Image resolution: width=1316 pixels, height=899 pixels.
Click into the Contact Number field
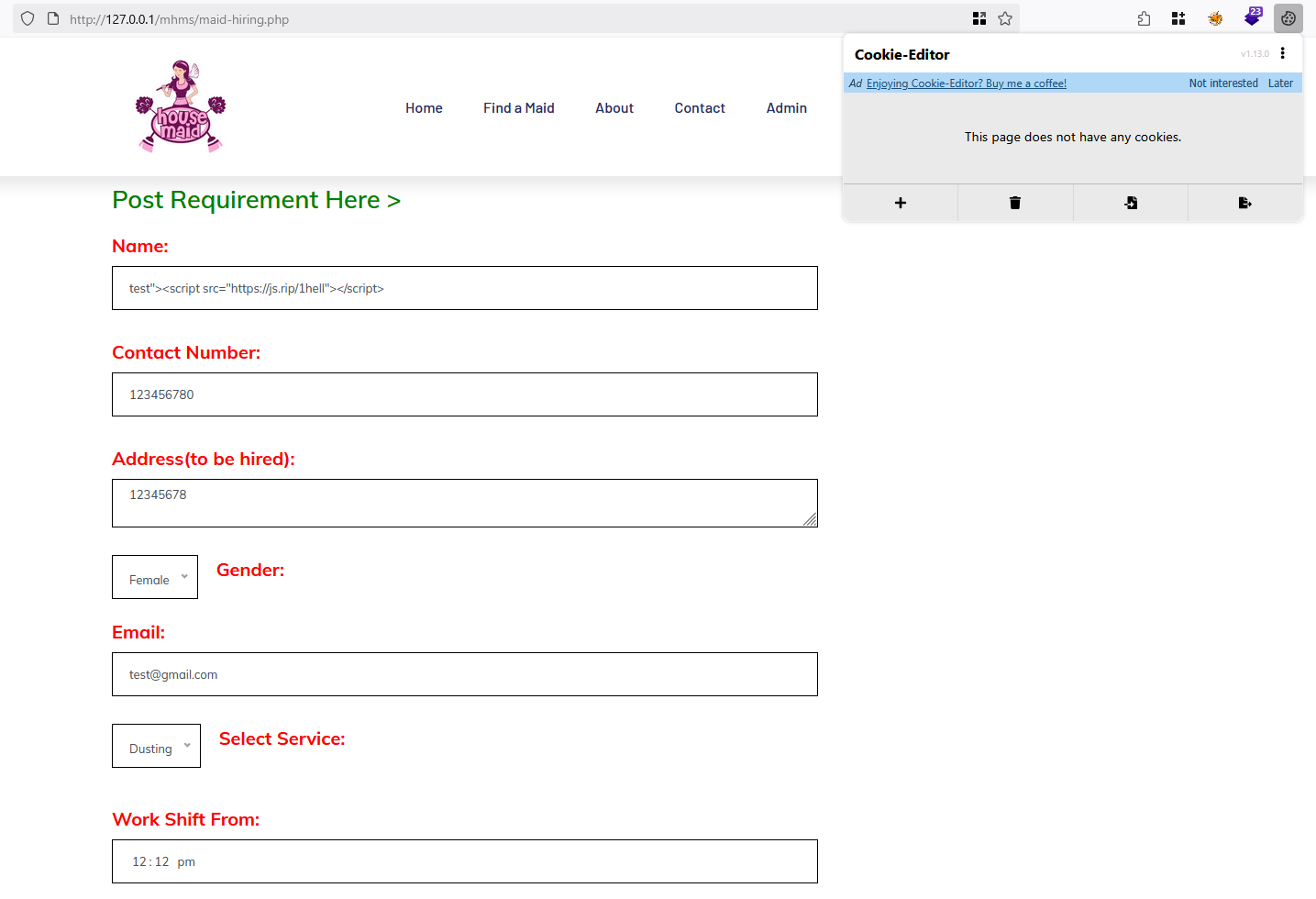[465, 394]
